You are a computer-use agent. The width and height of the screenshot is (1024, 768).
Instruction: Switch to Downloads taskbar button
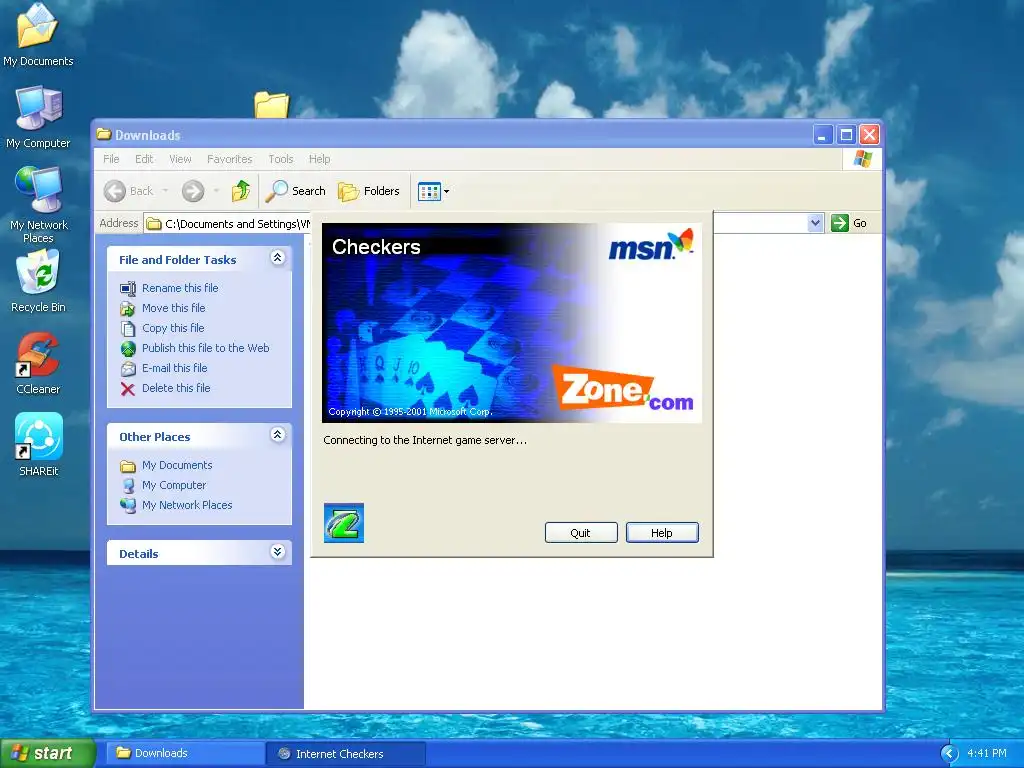coord(186,753)
